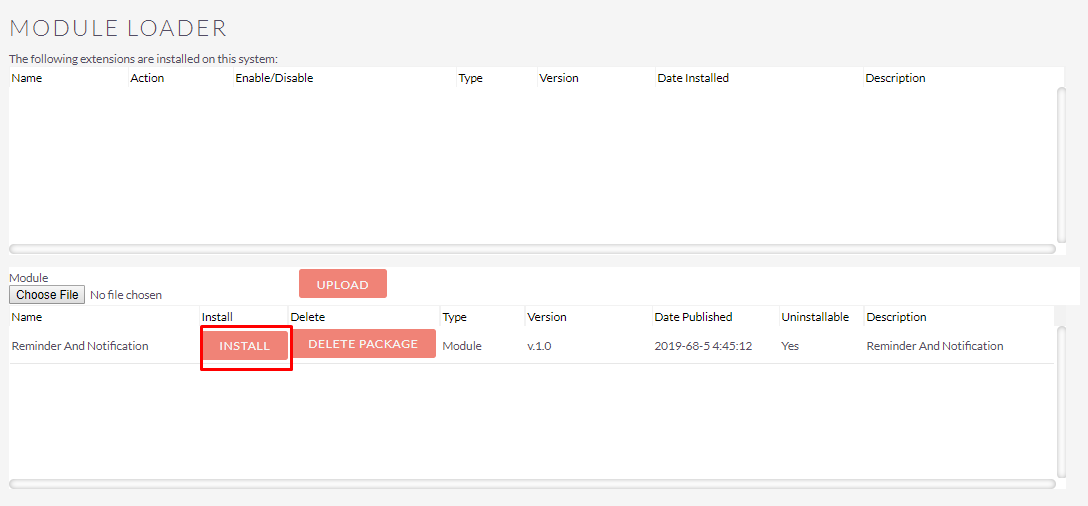Image resolution: width=1088 pixels, height=506 pixels.
Task: Select the 'Reminder And Notification' package name
Action: tap(80, 346)
